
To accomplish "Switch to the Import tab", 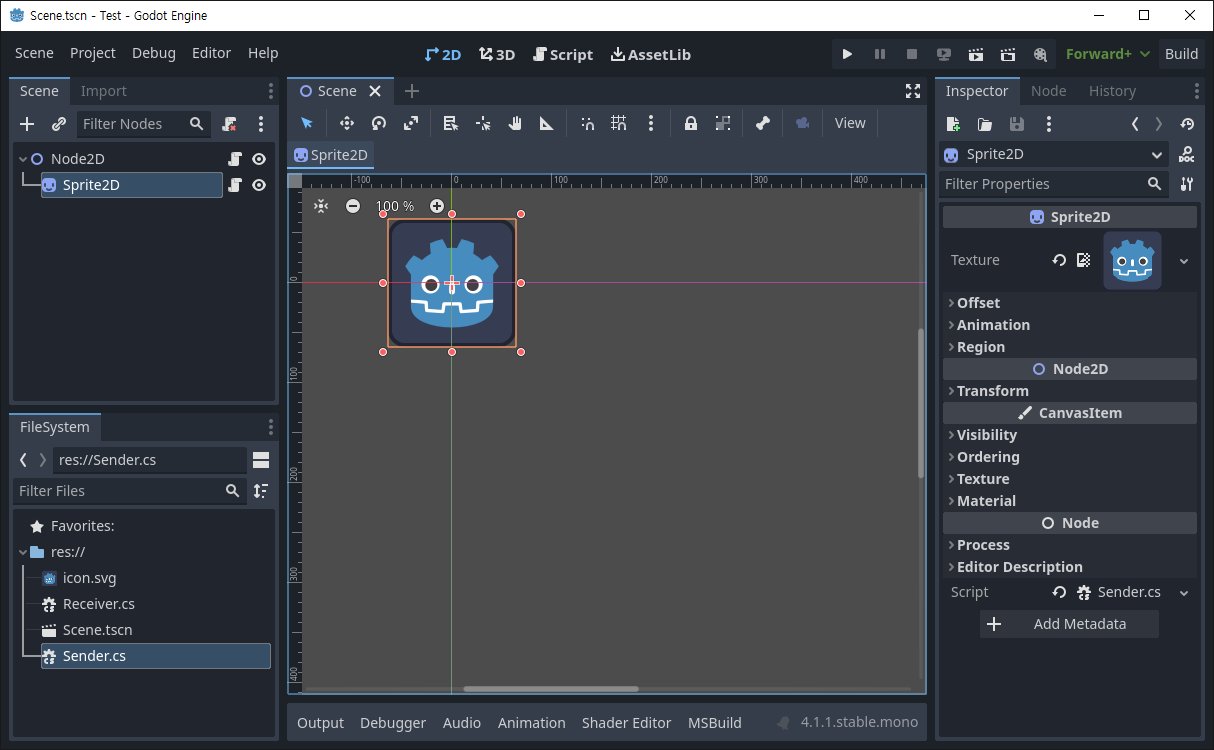I will click(104, 91).
